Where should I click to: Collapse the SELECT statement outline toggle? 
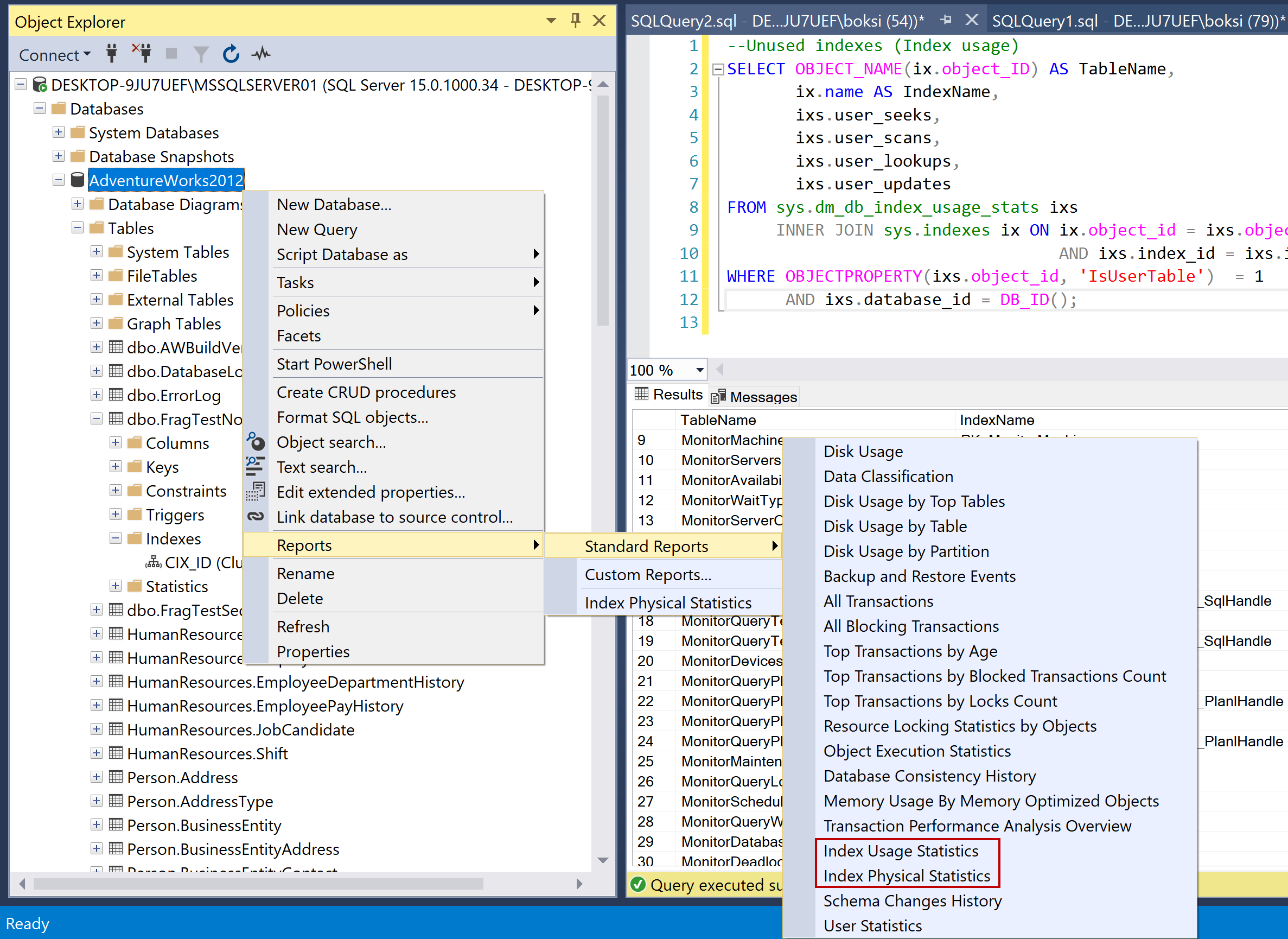pos(718,69)
